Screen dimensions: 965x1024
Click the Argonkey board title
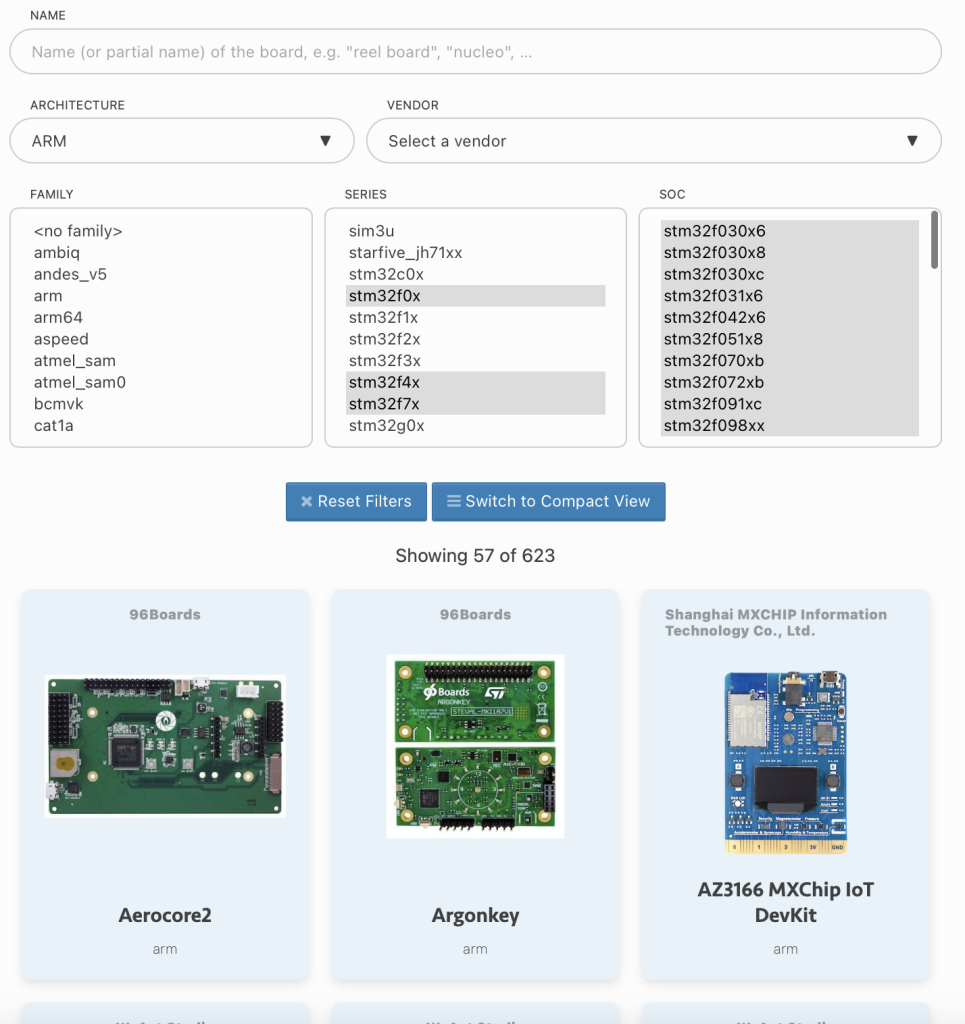click(x=475, y=916)
